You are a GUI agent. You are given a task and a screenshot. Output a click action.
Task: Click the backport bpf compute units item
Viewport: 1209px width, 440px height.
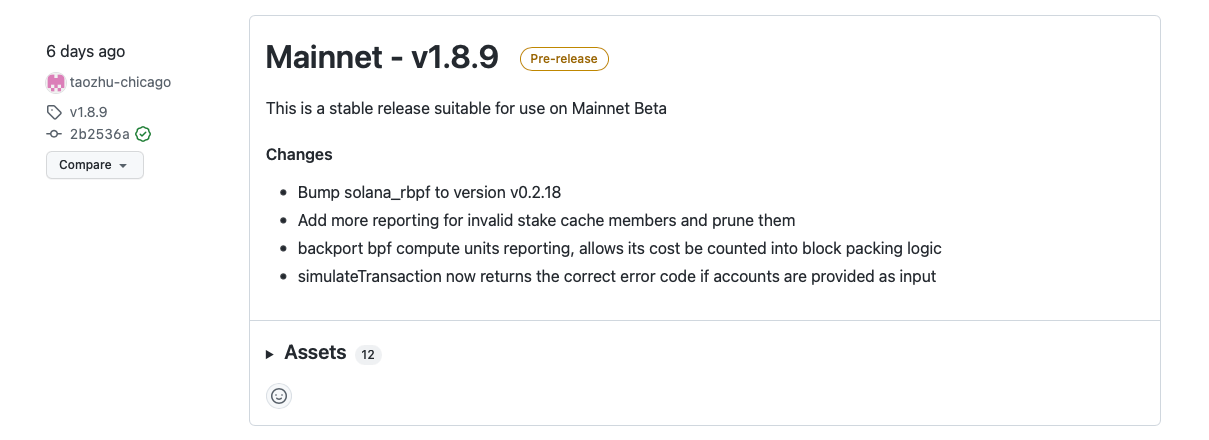pos(620,248)
